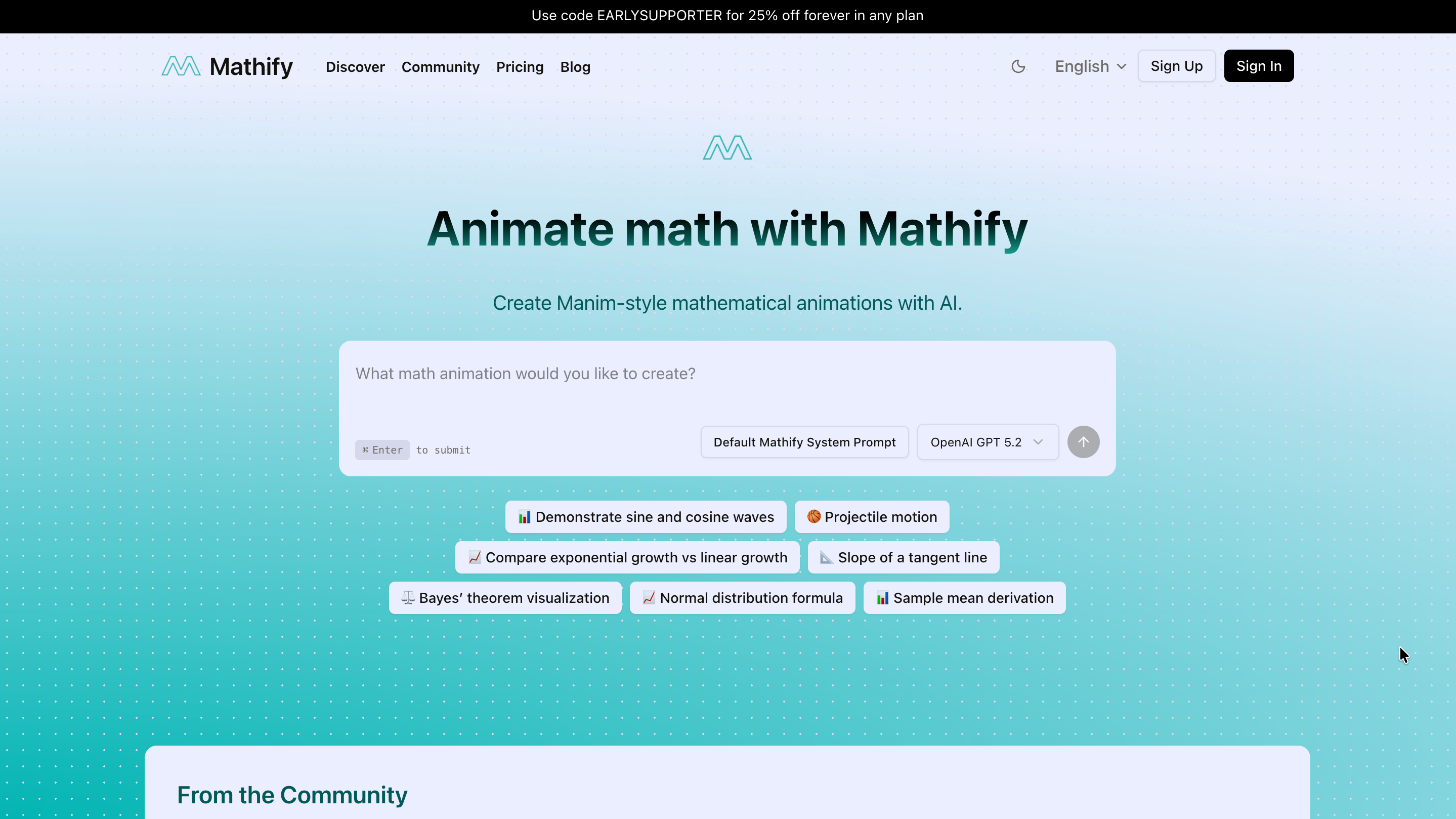Go to the Pricing page
The image size is (1456, 819).
(520, 67)
